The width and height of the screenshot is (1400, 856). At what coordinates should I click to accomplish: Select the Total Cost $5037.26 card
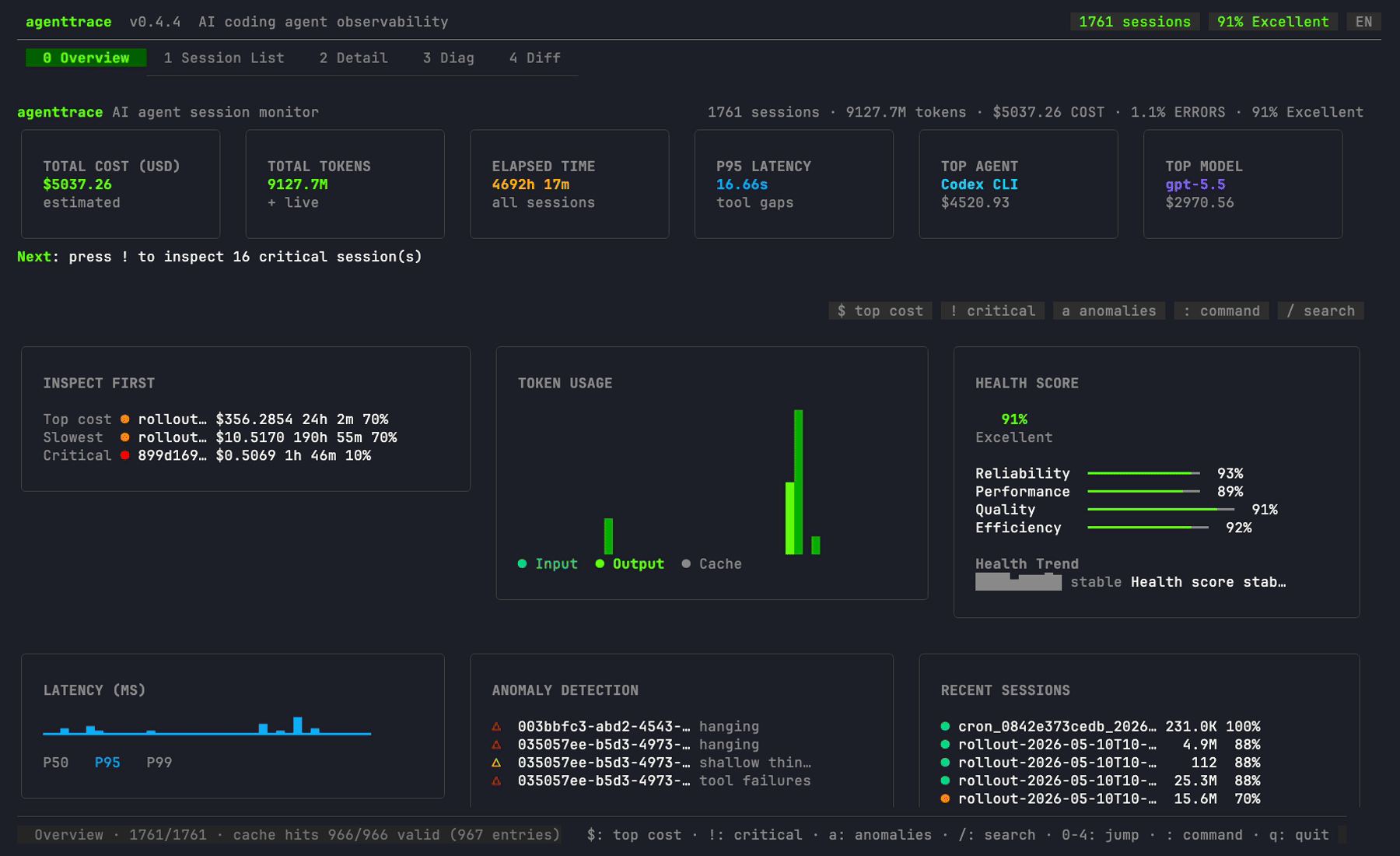pos(121,184)
